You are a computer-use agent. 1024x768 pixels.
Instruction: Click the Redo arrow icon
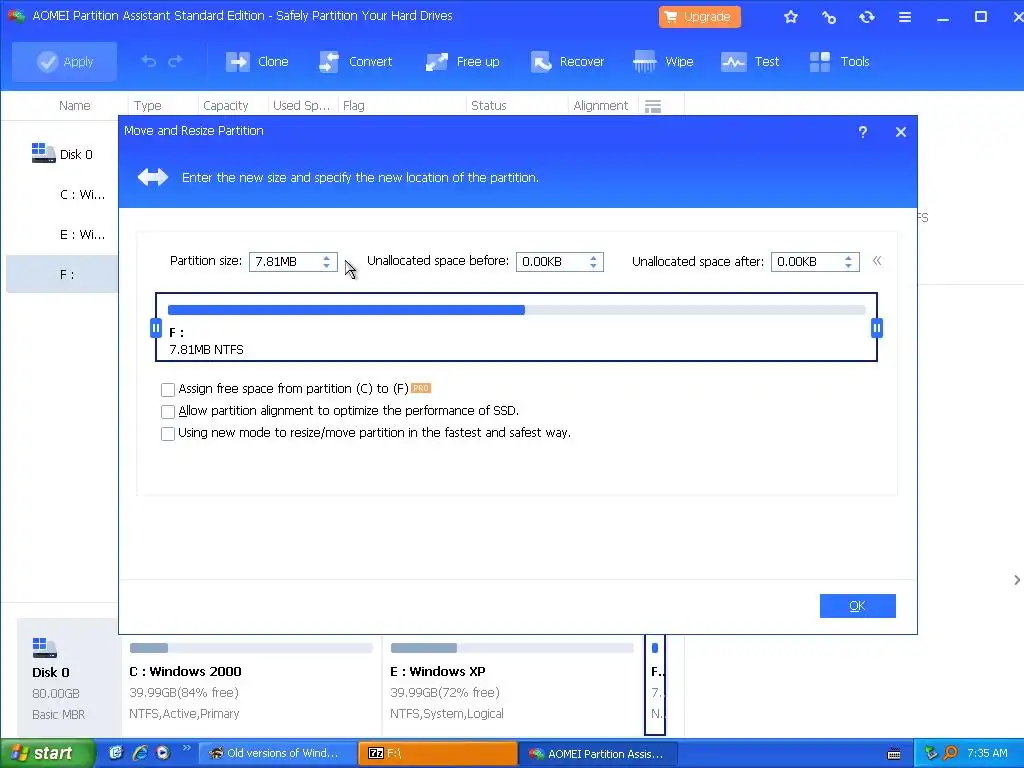tap(175, 61)
